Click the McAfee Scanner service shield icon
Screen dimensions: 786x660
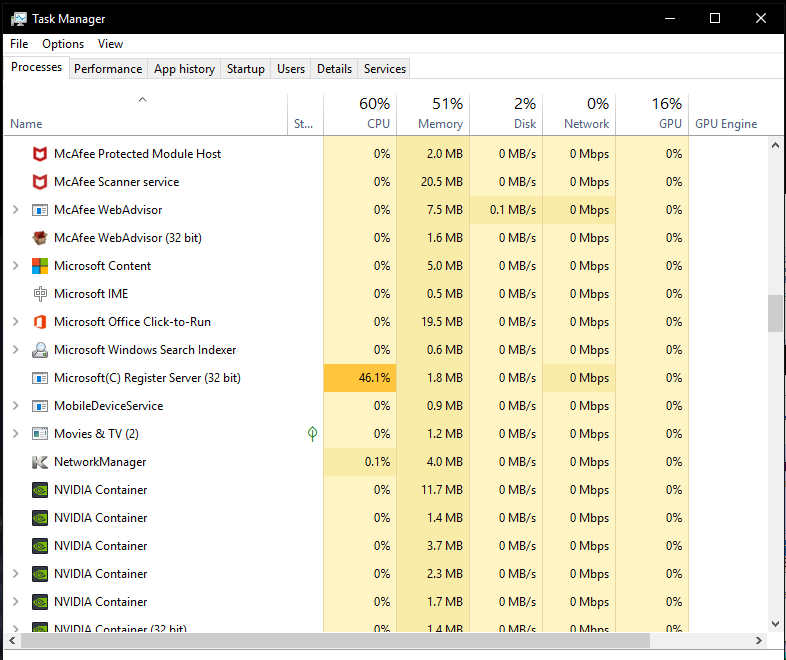40,182
